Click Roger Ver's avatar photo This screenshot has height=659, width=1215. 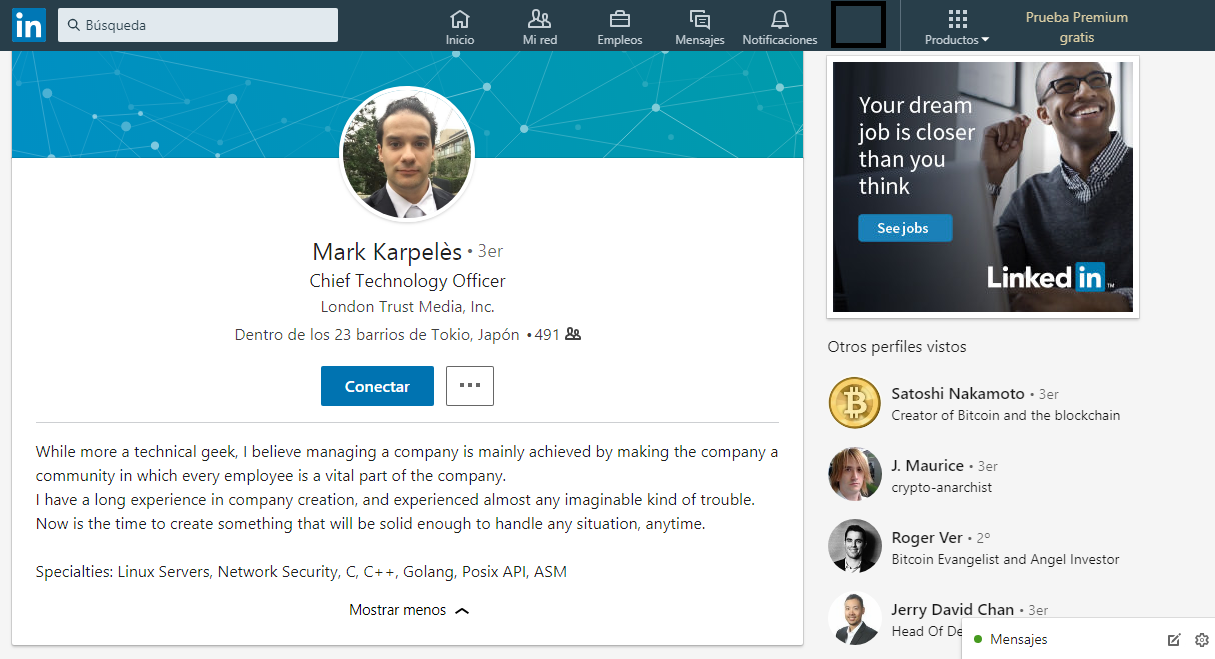[x=855, y=546]
